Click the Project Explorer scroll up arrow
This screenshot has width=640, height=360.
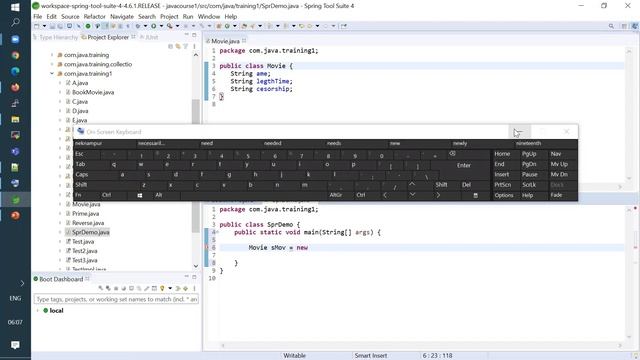[x=196, y=55]
